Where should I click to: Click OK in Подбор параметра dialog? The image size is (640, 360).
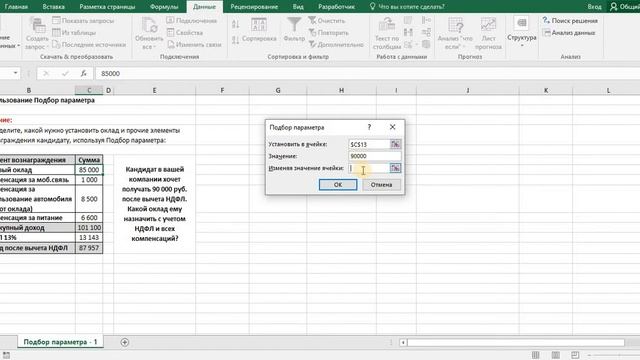(x=338, y=184)
